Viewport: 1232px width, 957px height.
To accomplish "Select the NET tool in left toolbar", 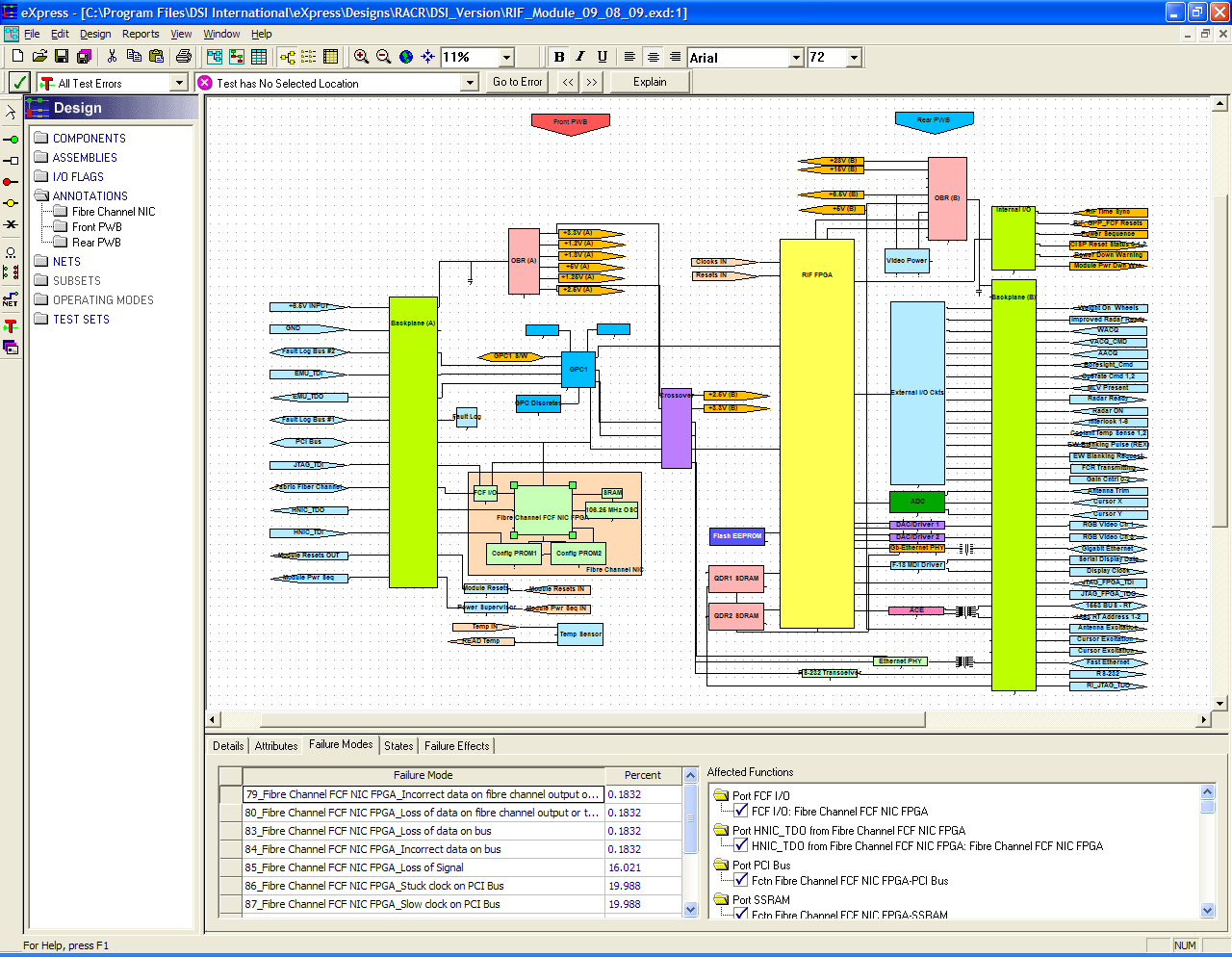I will pyautogui.click(x=11, y=299).
